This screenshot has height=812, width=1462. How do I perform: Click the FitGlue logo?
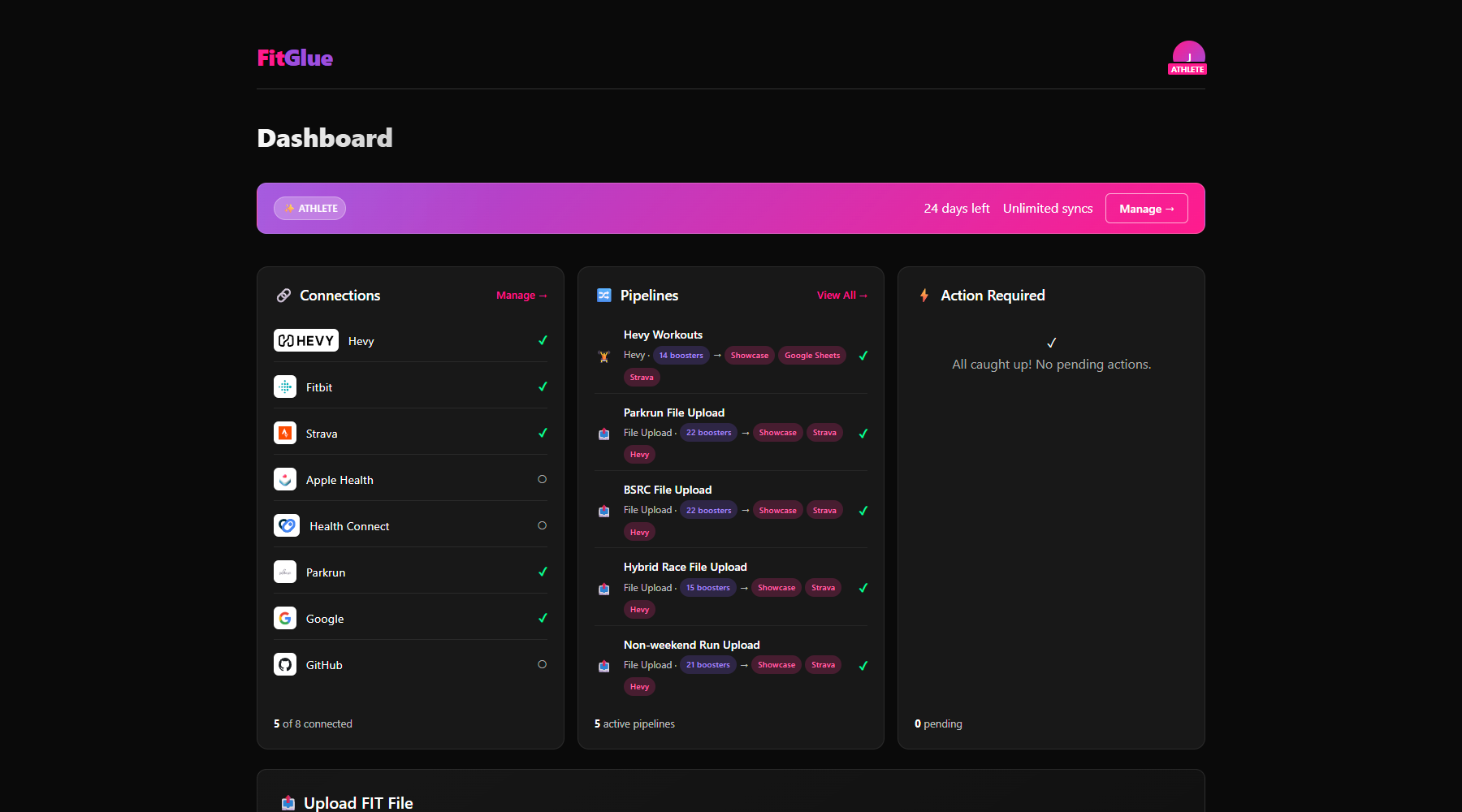click(x=294, y=57)
